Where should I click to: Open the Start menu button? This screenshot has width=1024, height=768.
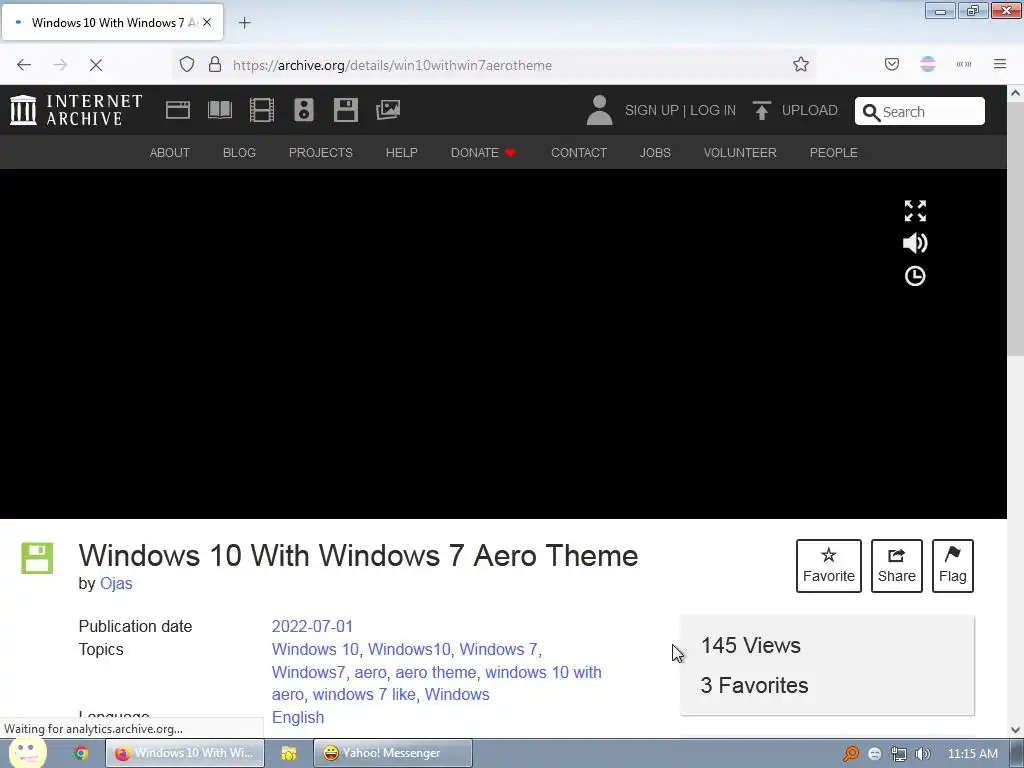pyautogui.click(x=27, y=753)
